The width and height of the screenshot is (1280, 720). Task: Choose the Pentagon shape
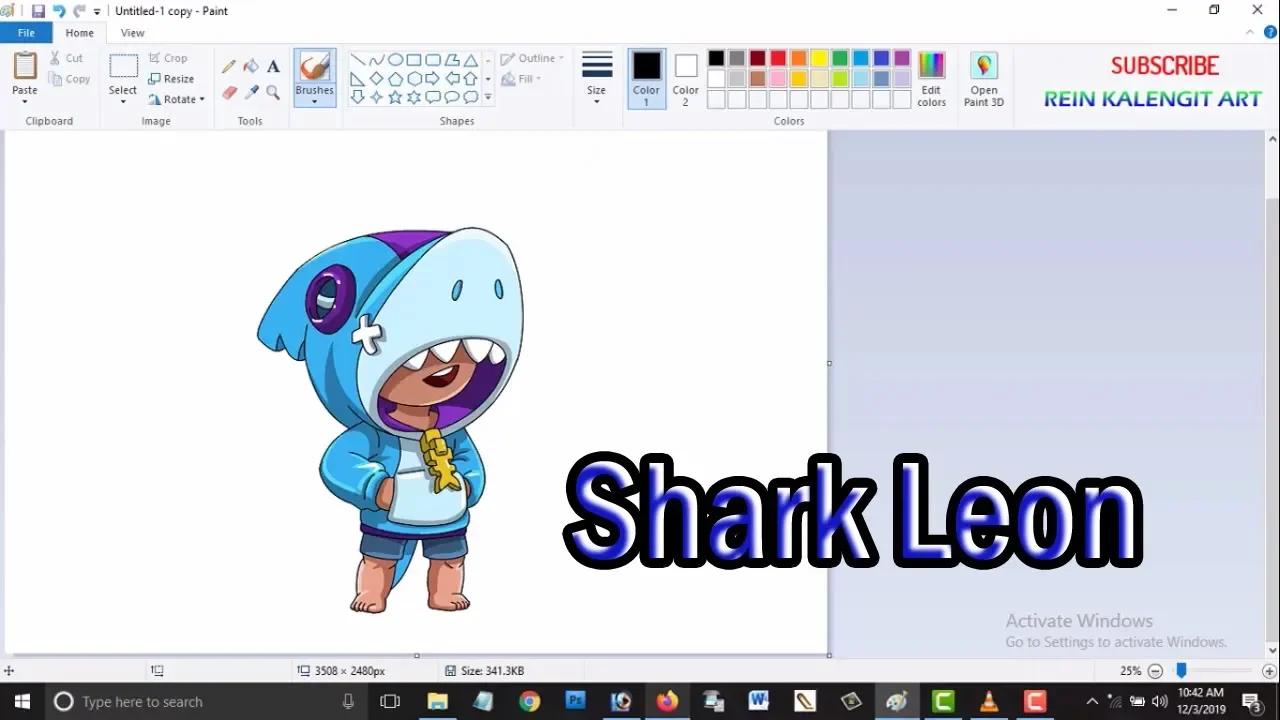point(395,79)
